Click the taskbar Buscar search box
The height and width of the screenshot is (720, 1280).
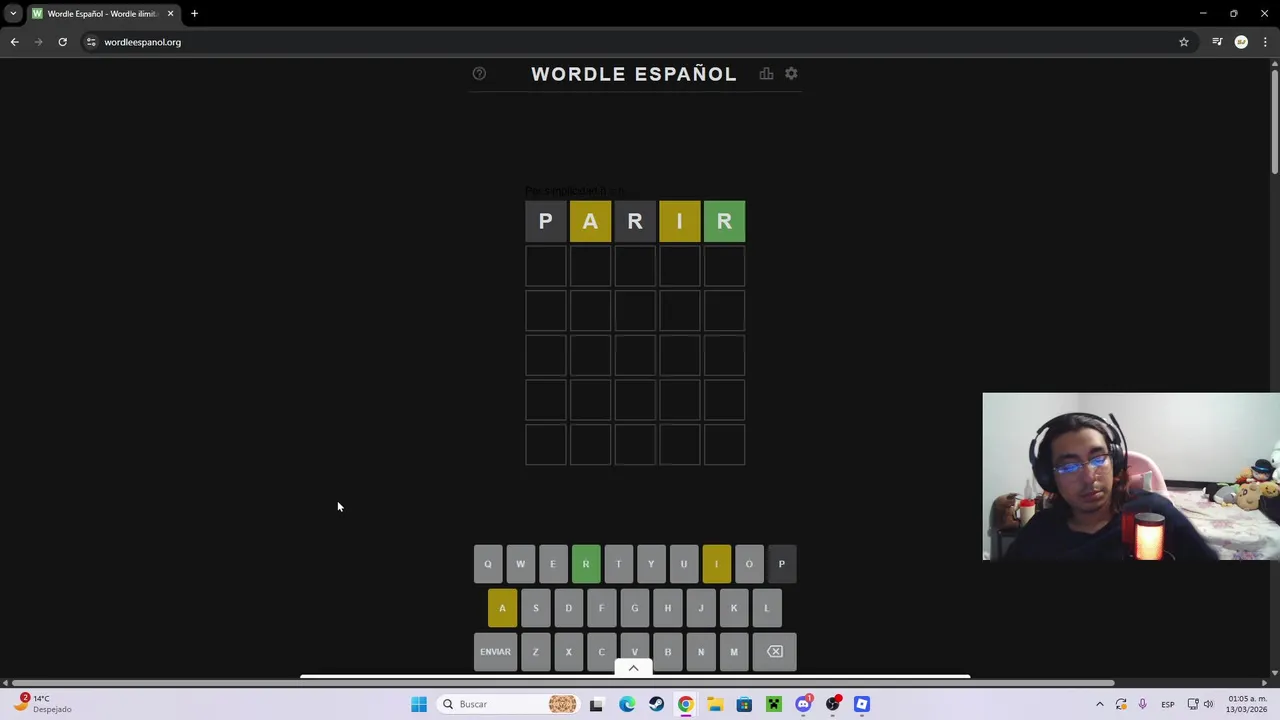coord(510,704)
